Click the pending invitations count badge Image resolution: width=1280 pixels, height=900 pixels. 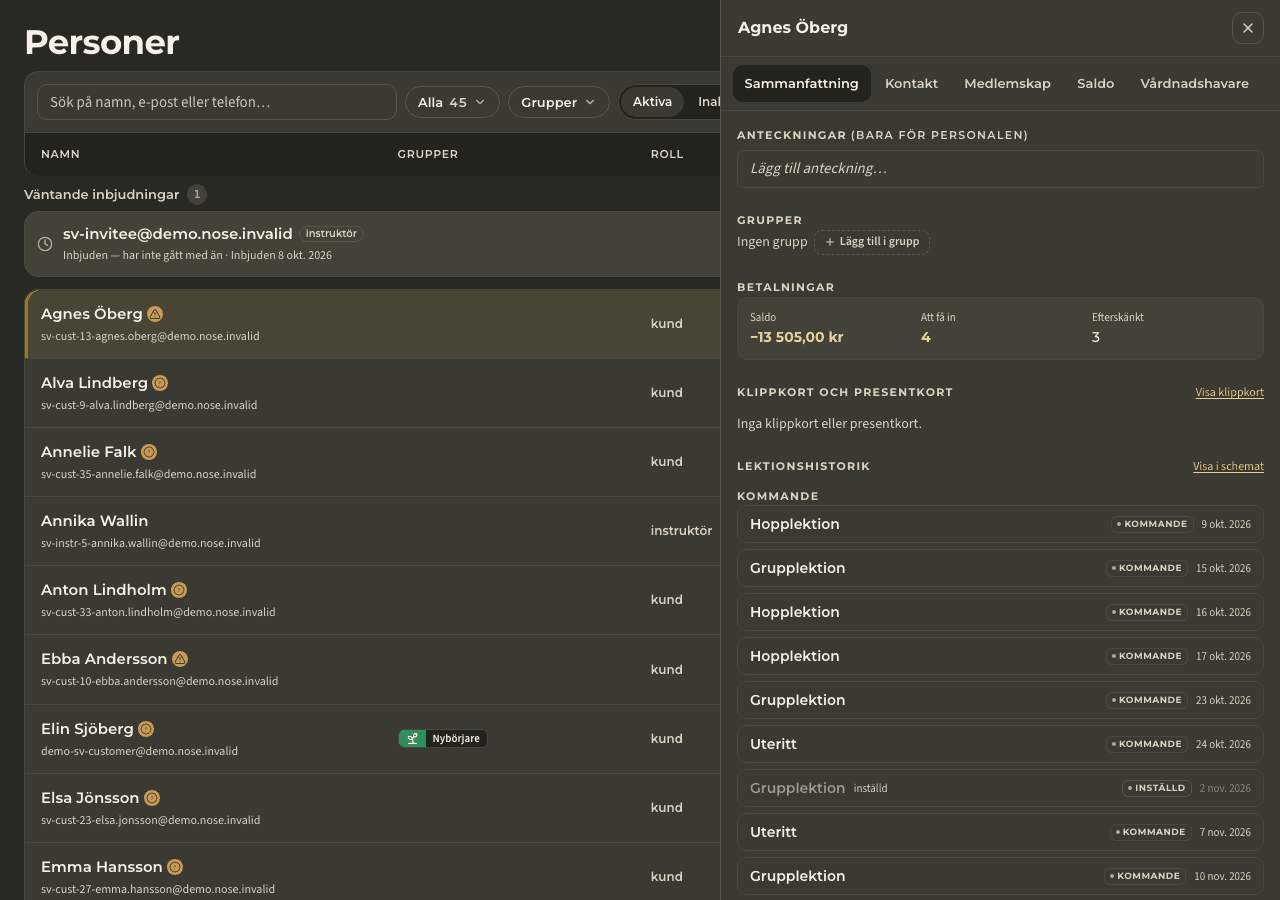(x=197, y=195)
